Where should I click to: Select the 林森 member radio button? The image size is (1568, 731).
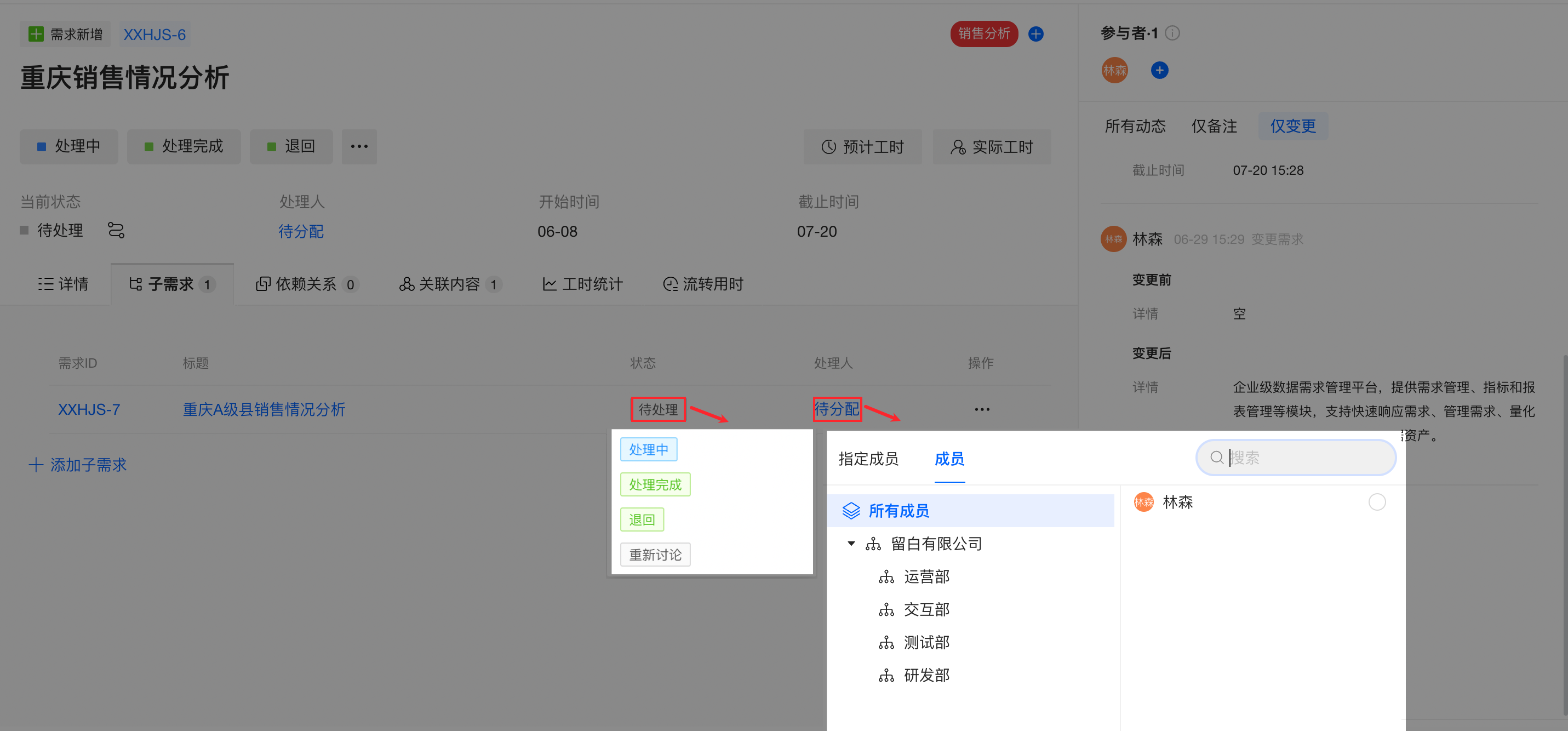click(x=1376, y=502)
